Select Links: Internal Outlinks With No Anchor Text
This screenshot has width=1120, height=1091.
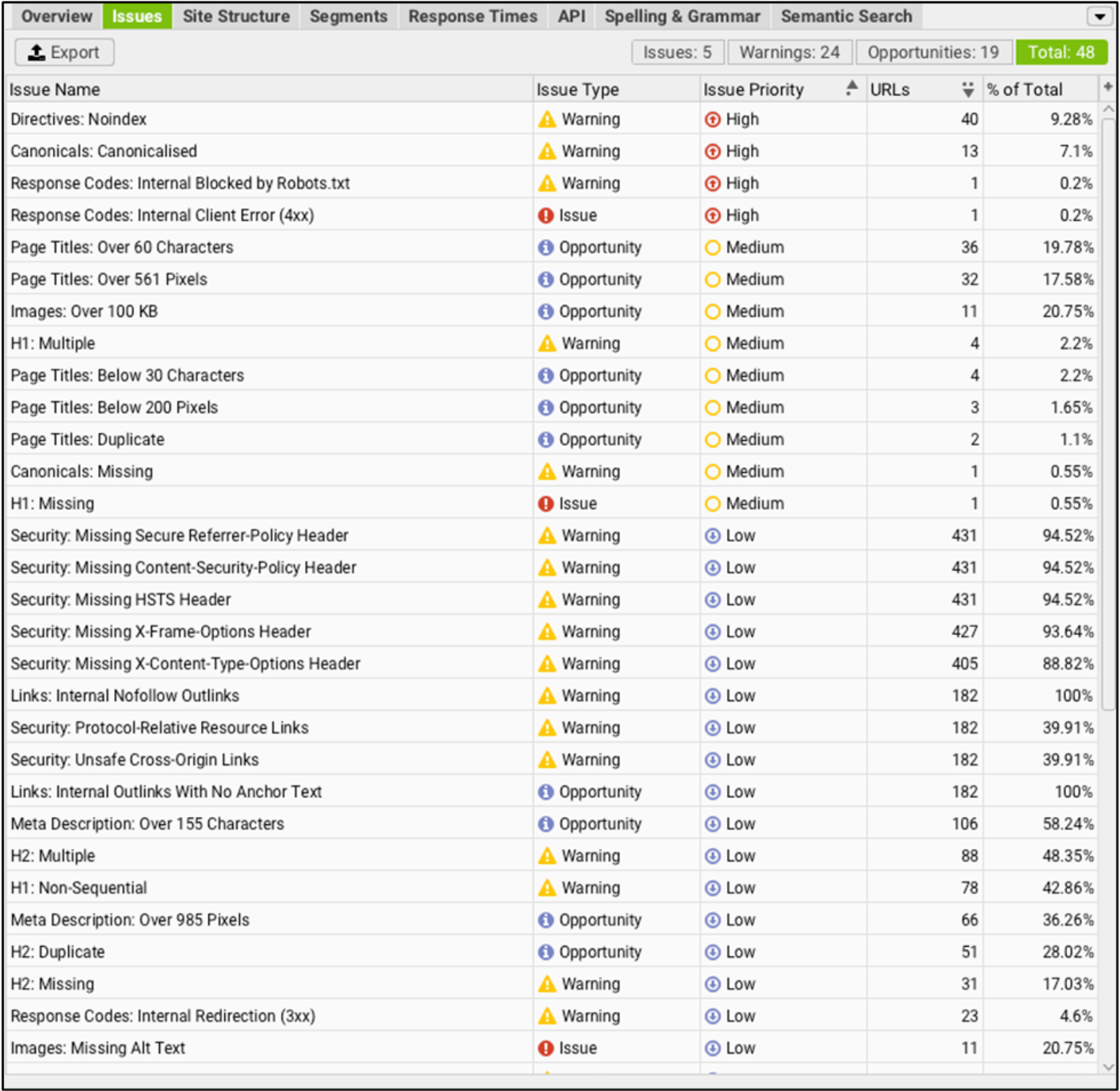pyautogui.click(x=553, y=792)
